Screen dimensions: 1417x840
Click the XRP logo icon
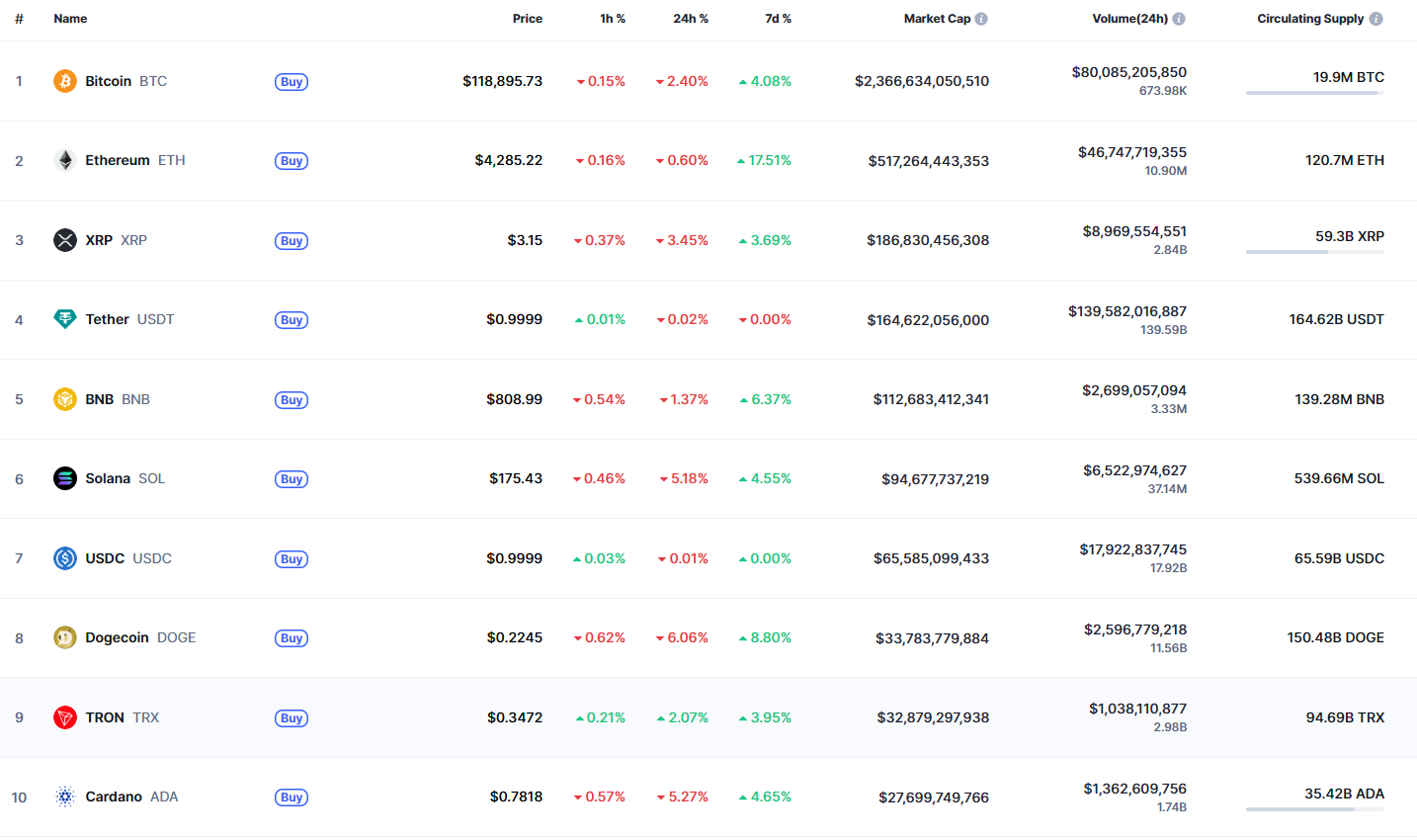[65, 240]
